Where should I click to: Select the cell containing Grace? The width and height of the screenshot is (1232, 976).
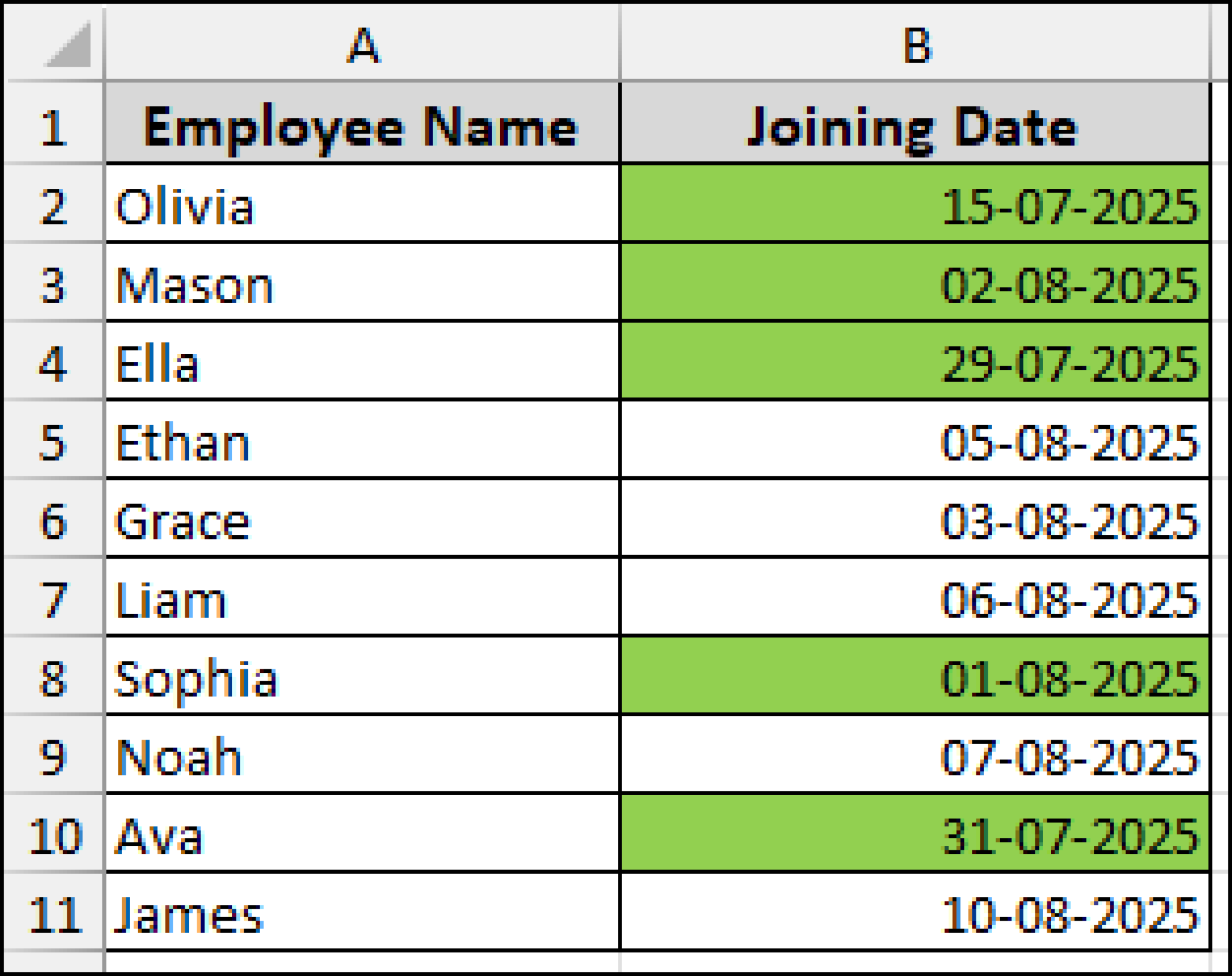(361, 520)
